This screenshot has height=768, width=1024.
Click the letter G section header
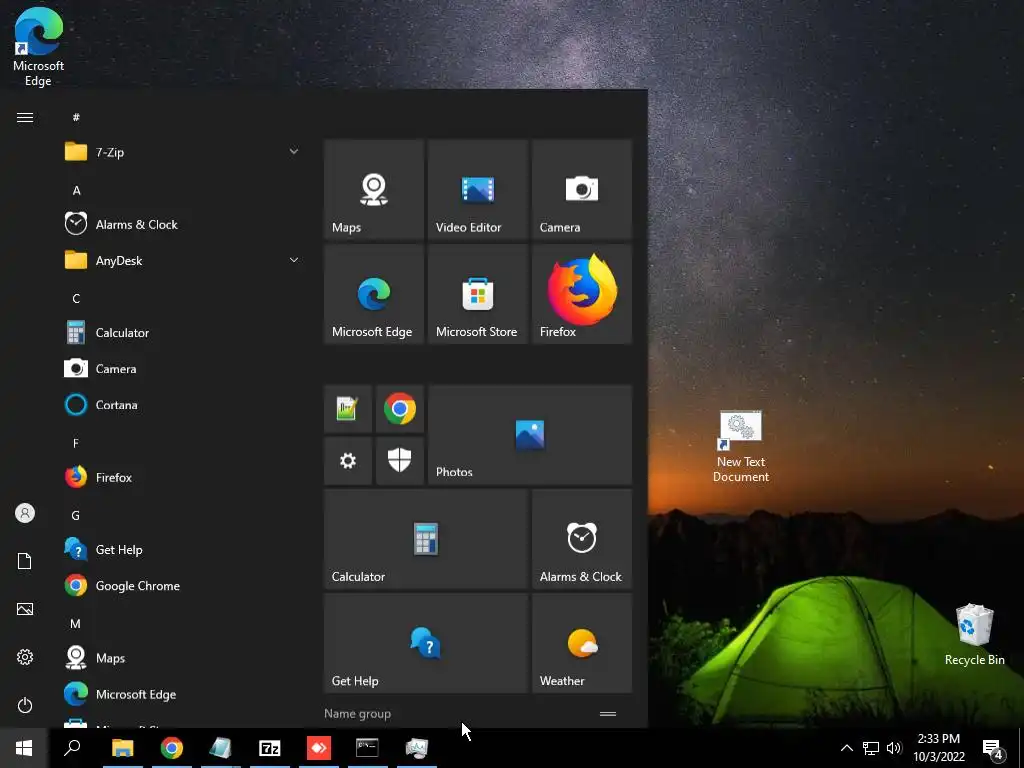76,515
